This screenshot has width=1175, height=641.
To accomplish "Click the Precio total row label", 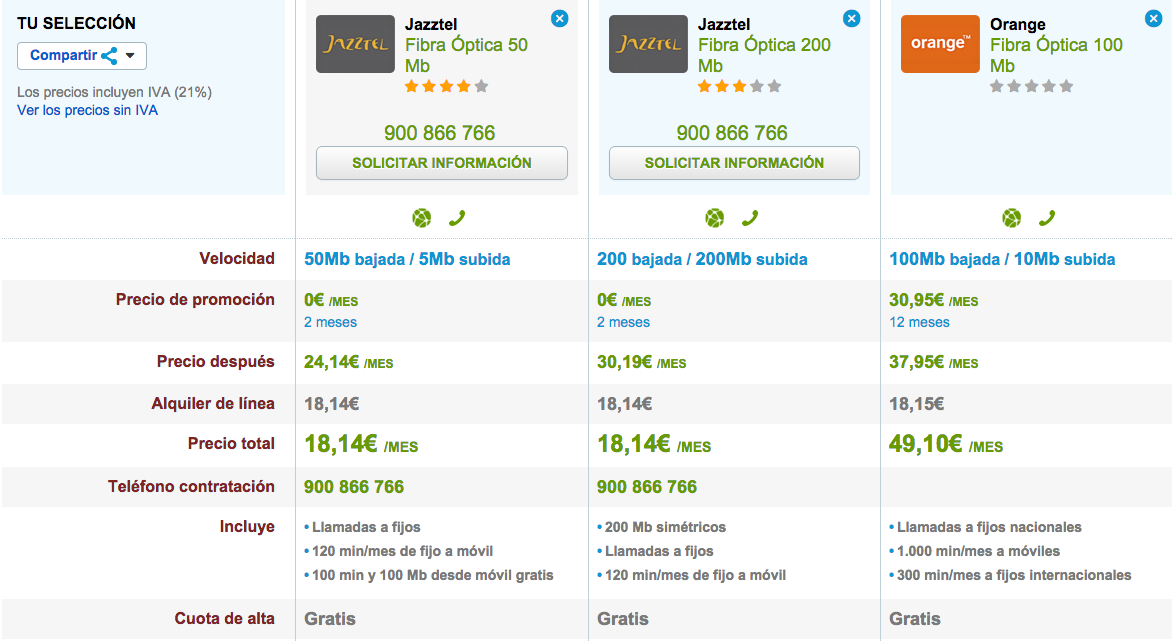I will click(231, 444).
